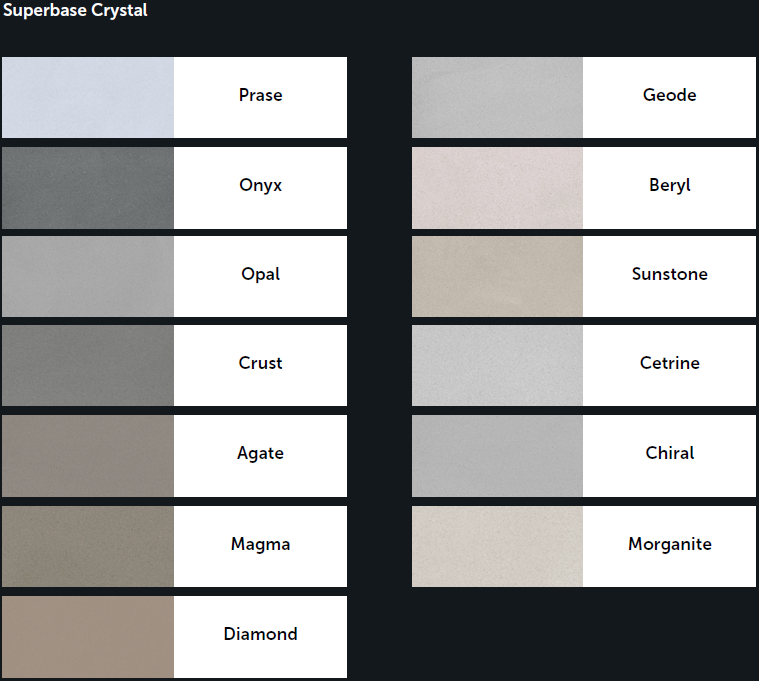
Task: Click the Prase color swatch
Action: 88,97
